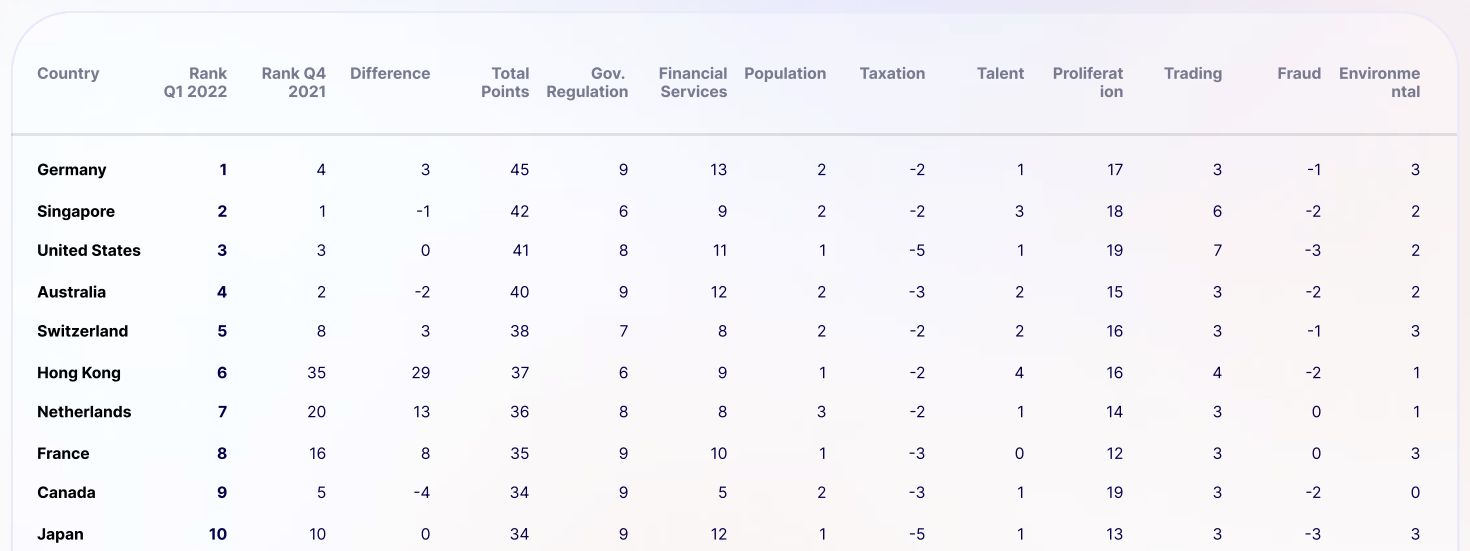
Task: Click the Gov. Regulation column header
Action: click(x=587, y=82)
